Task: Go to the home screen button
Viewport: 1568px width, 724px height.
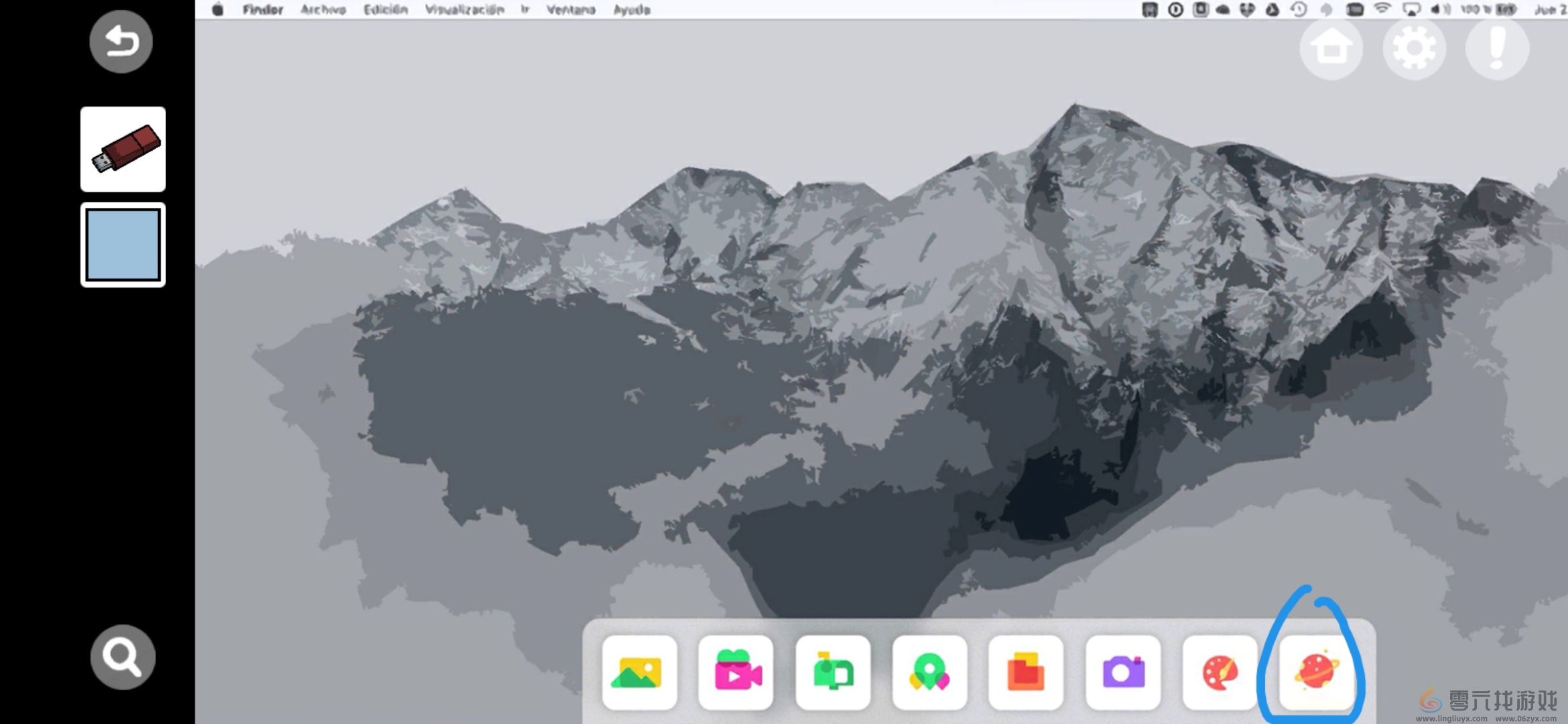Action: click(1331, 48)
